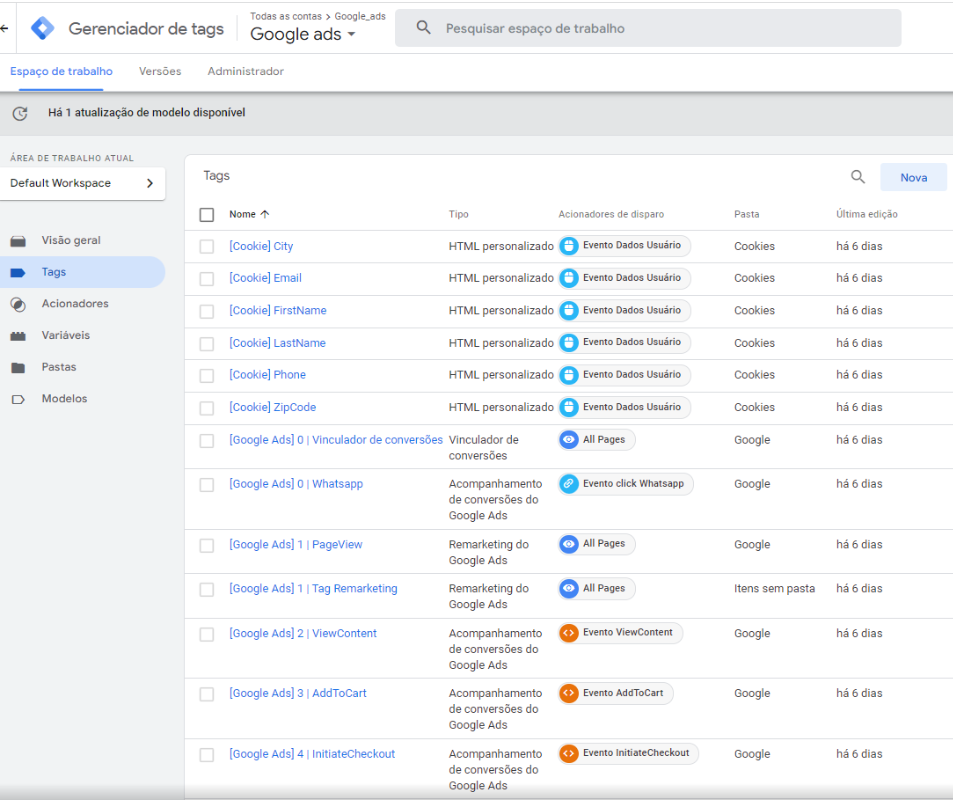
Task: Click the back arrow at top left
Action: pyautogui.click(x=5, y=28)
